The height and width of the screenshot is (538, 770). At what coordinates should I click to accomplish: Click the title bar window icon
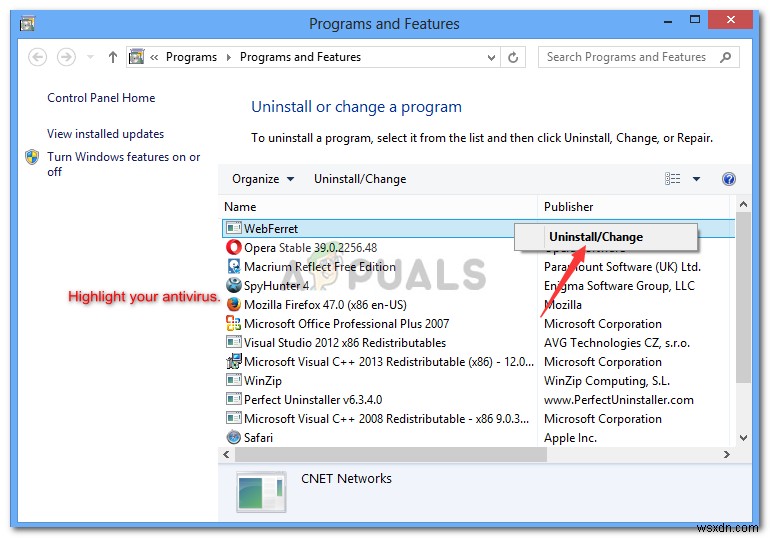[27, 23]
